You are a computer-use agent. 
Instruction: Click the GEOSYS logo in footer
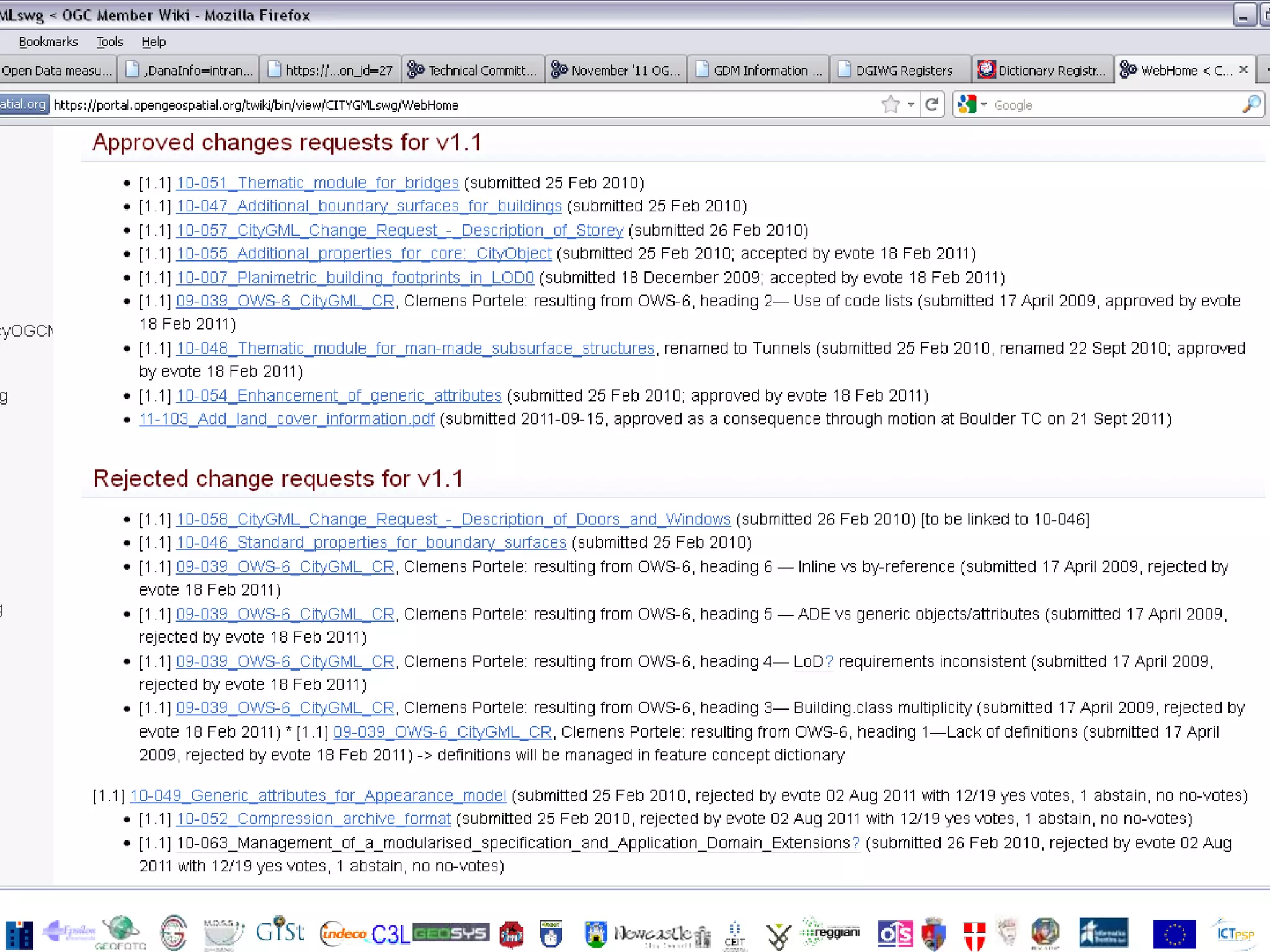coord(451,933)
